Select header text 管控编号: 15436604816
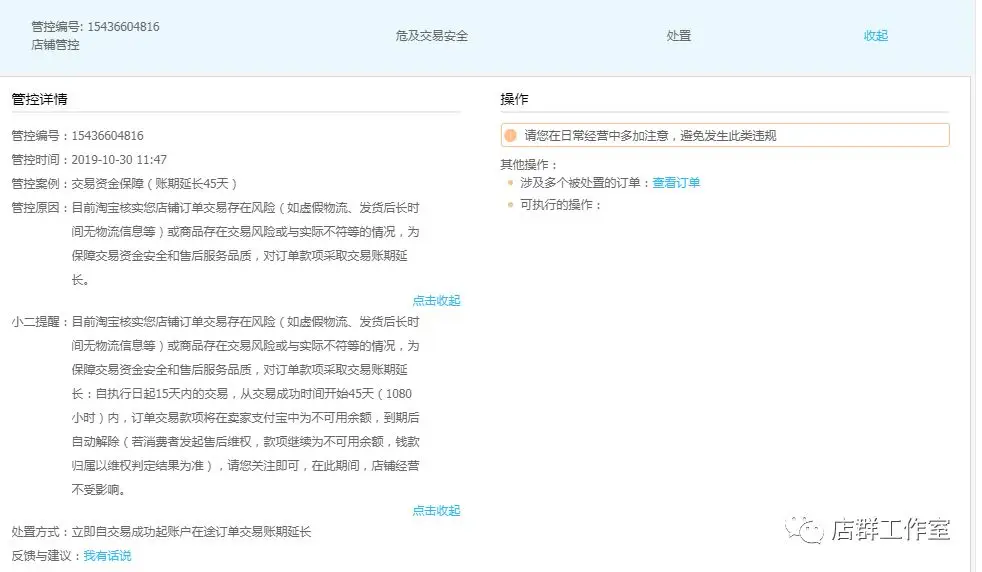The height and width of the screenshot is (572, 982). click(x=95, y=27)
